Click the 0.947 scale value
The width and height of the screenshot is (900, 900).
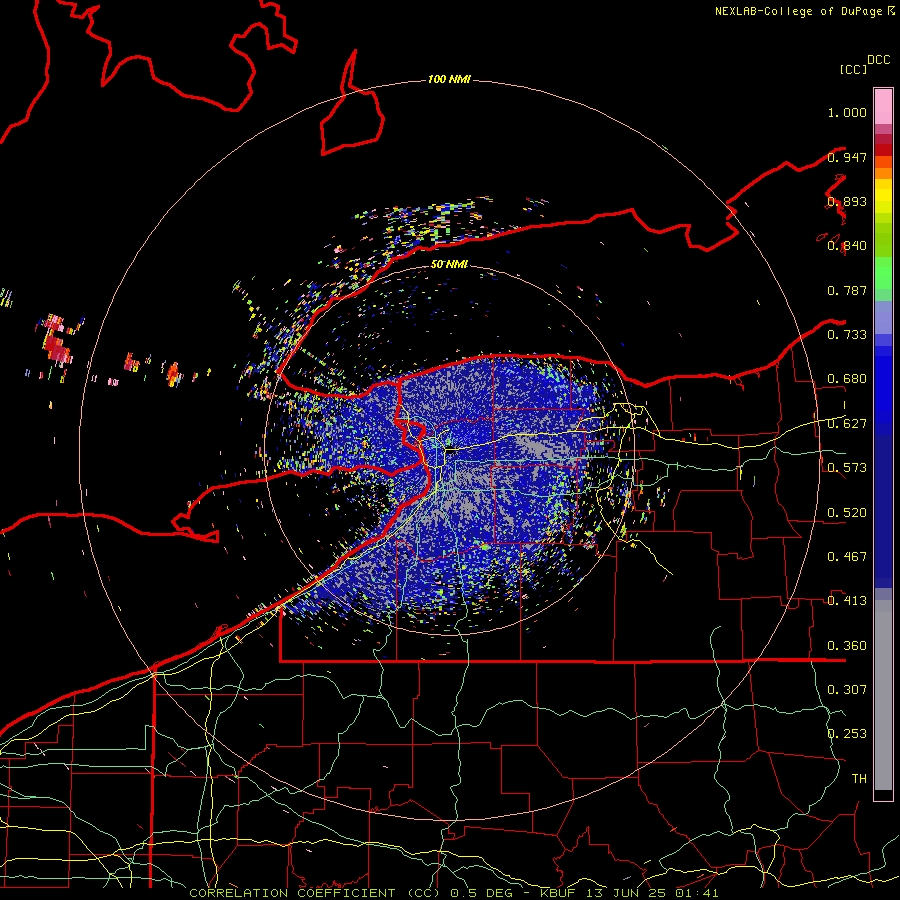(847, 157)
